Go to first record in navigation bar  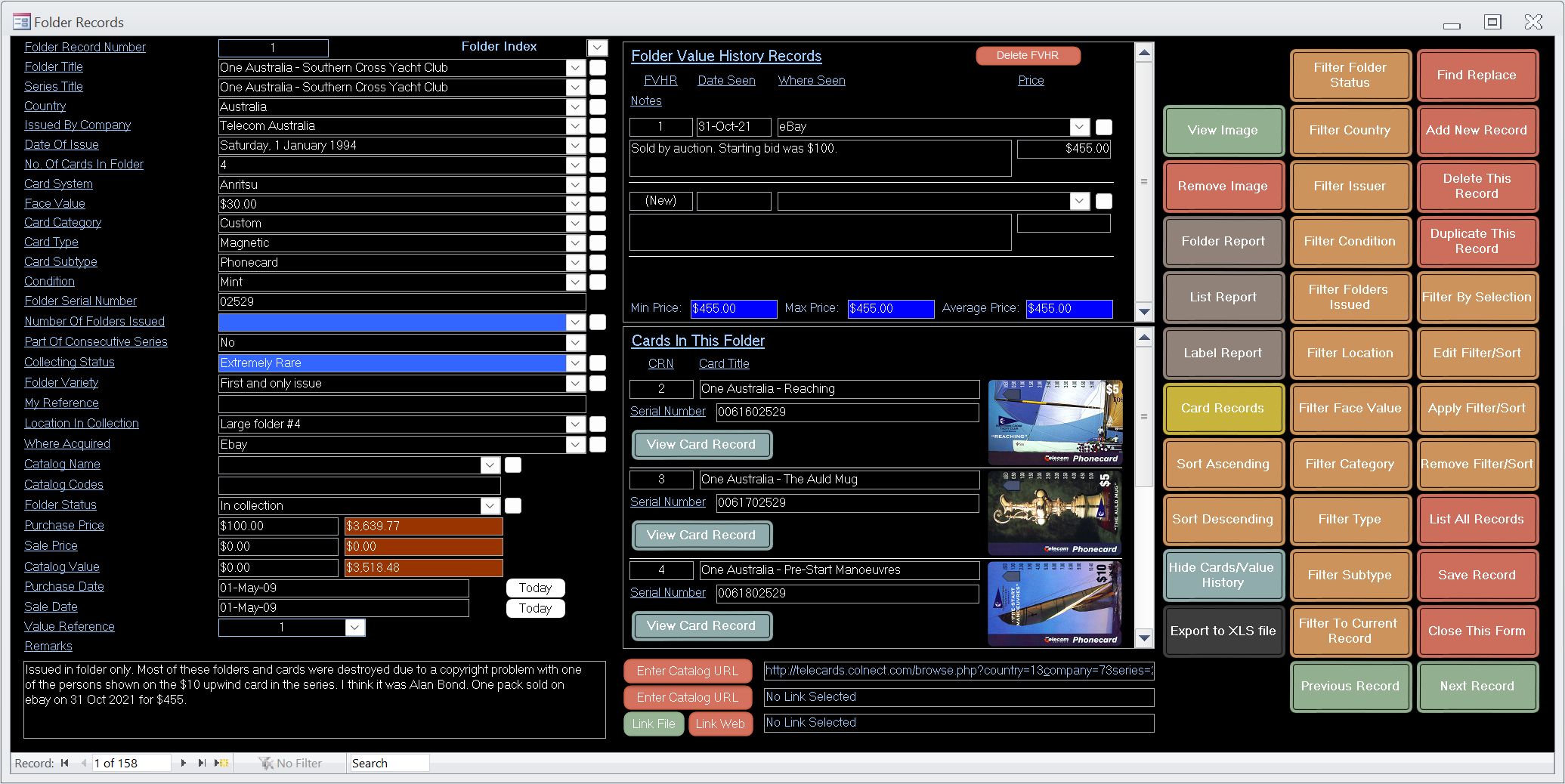click(65, 763)
